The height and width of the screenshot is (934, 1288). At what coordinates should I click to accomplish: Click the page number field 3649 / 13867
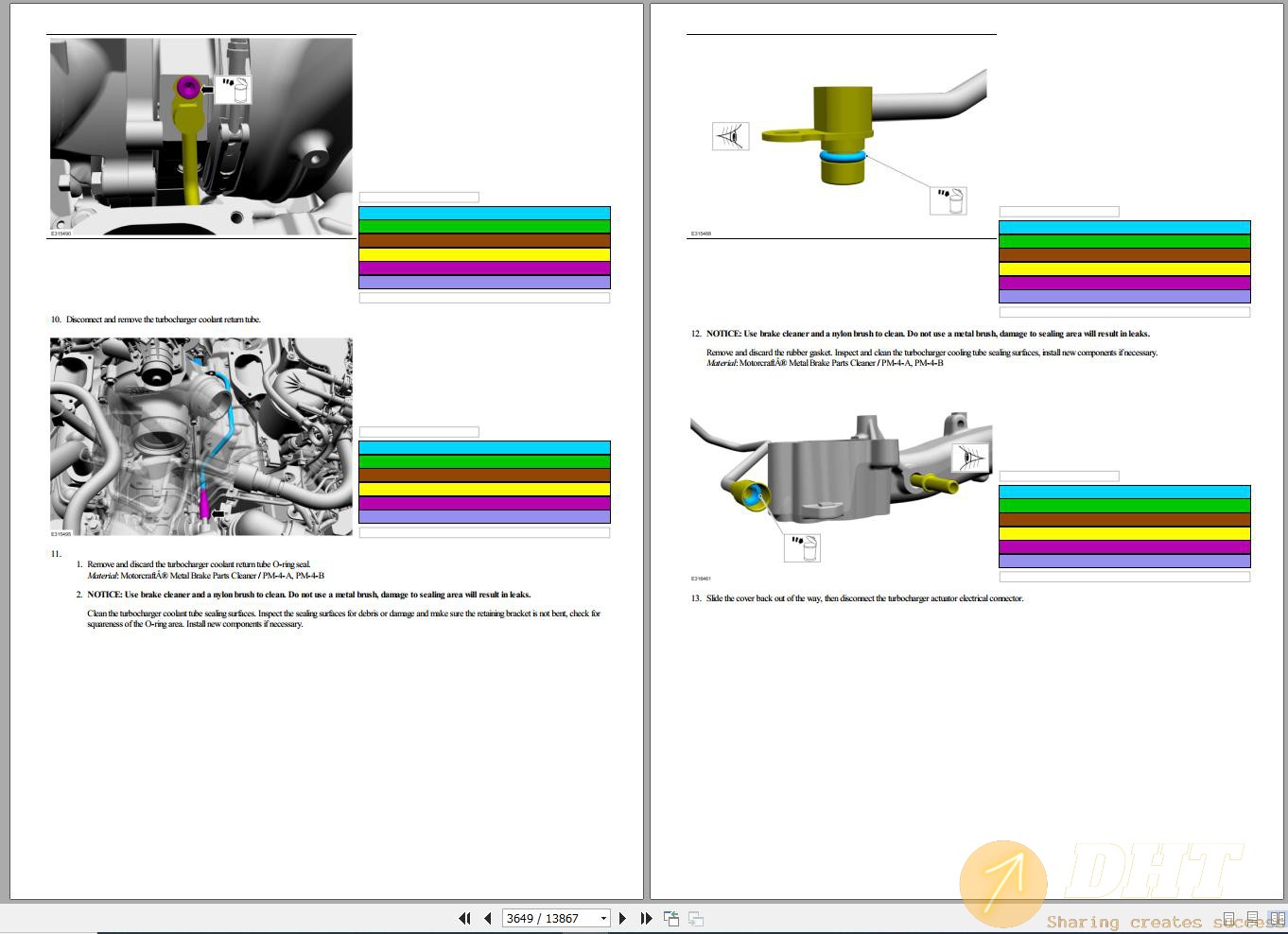[549, 918]
